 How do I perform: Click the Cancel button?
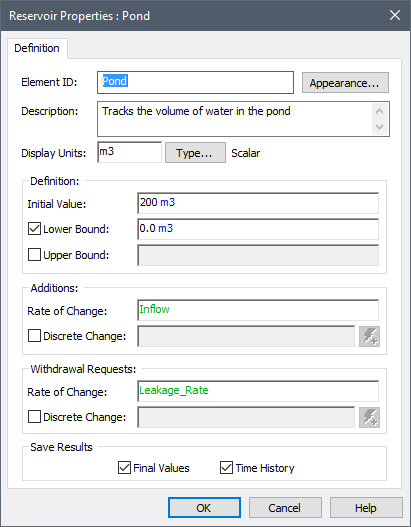285,508
